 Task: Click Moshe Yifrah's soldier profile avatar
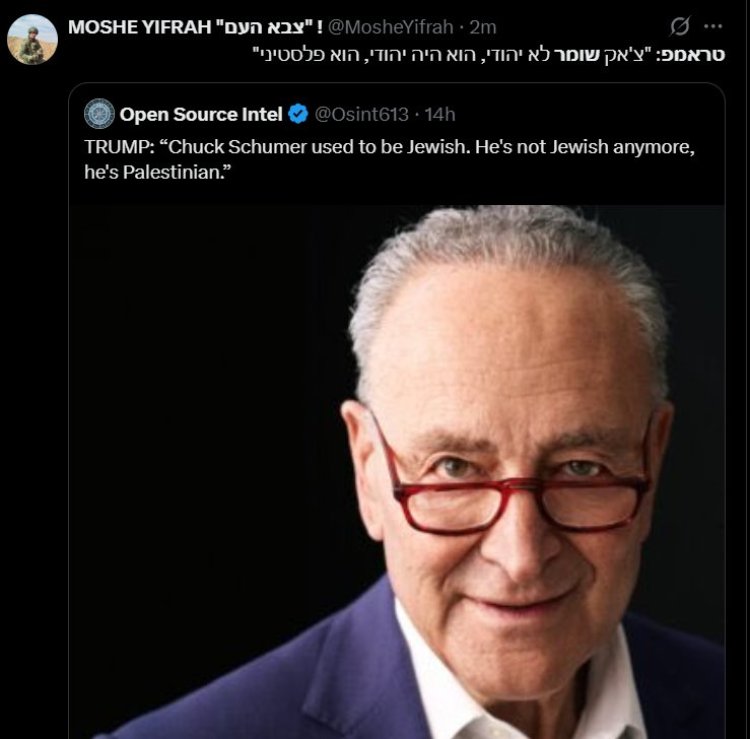(32, 40)
